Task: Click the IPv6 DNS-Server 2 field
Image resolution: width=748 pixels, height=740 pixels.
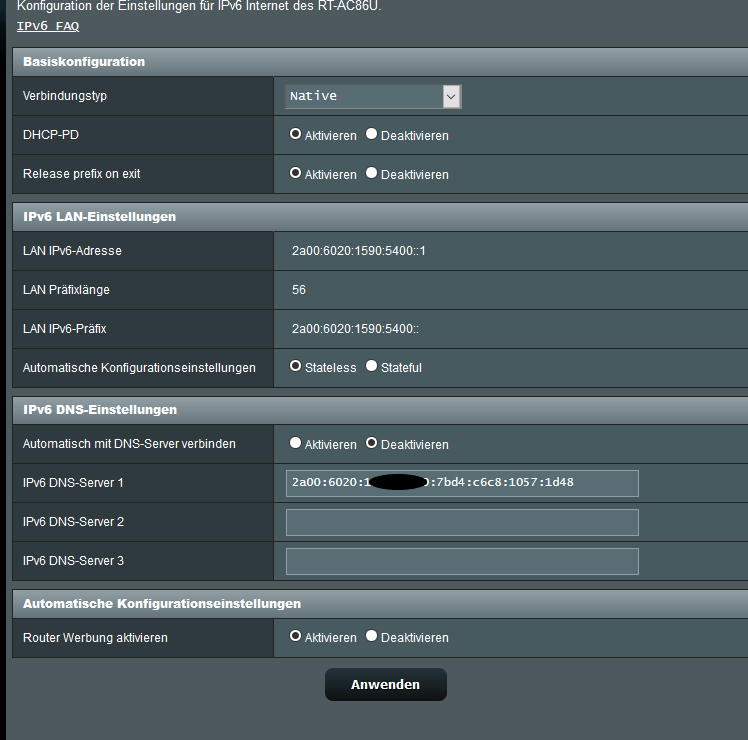Action: (x=462, y=522)
